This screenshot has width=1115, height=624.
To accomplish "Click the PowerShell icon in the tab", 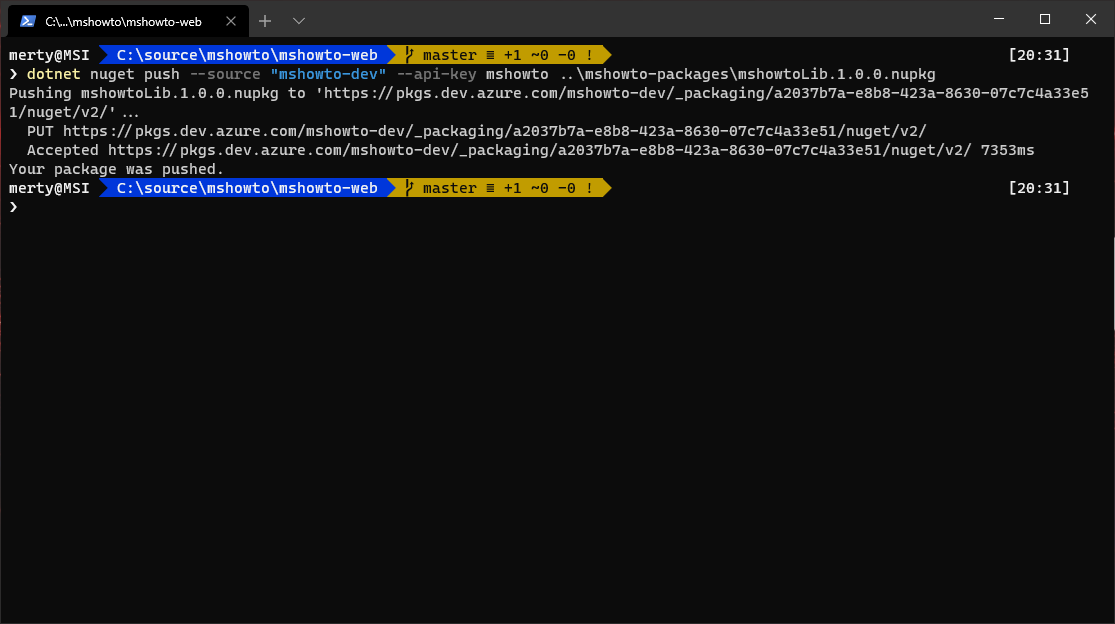I will tap(29, 20).
